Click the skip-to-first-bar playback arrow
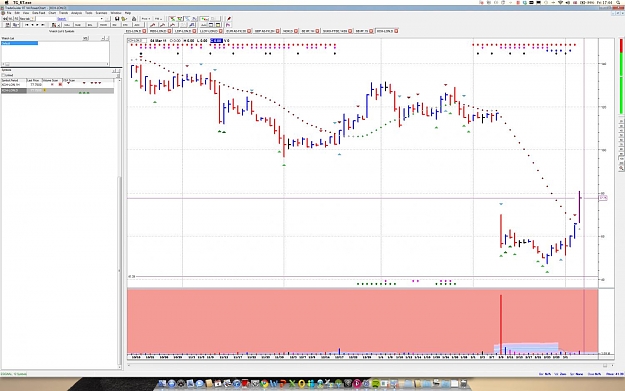 click(27, 25)
